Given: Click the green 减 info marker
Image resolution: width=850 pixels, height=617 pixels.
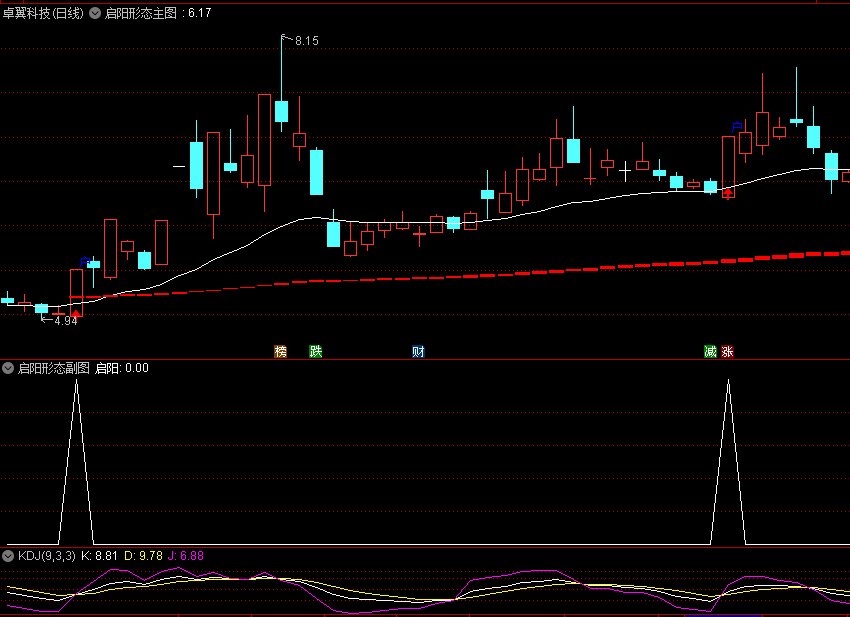Looking at the screenshot, I should [x=710, y=351].
